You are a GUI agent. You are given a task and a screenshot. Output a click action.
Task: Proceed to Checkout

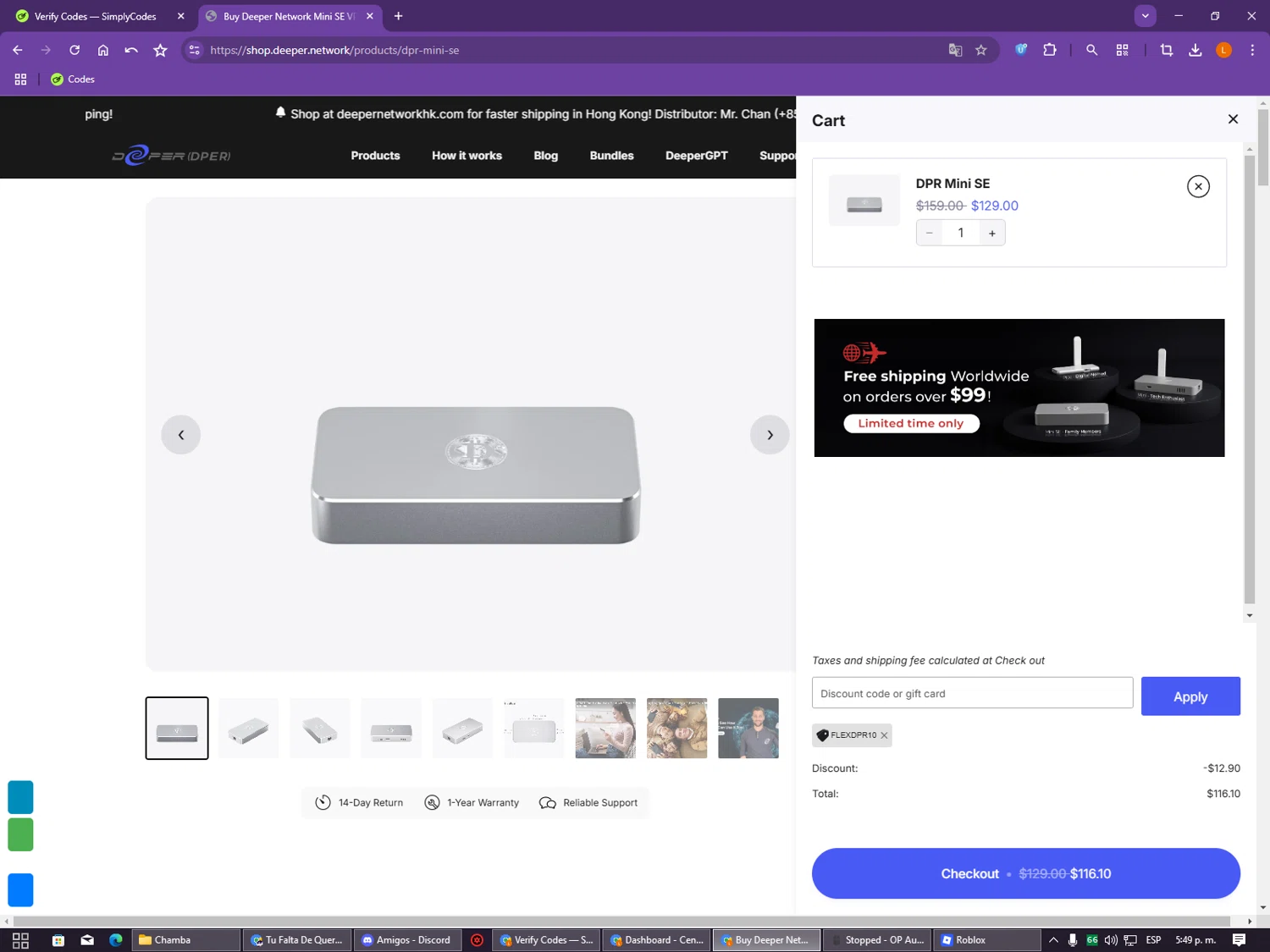point(1025,873)
